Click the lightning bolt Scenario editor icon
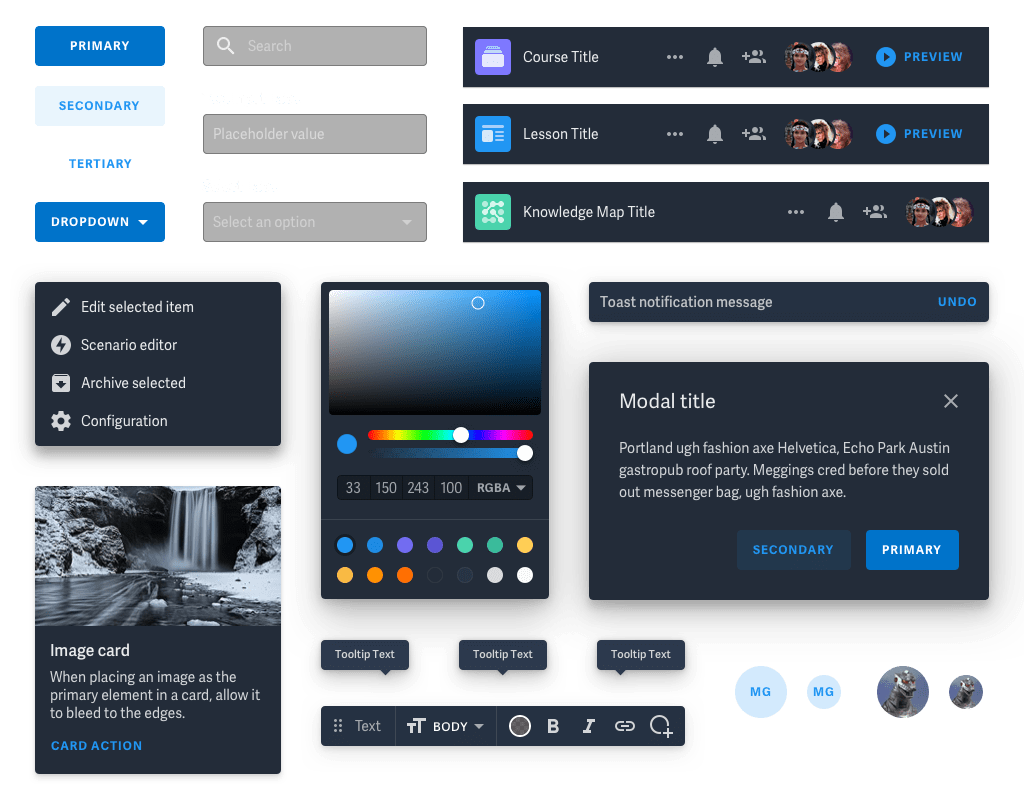 tap(61, 345)
